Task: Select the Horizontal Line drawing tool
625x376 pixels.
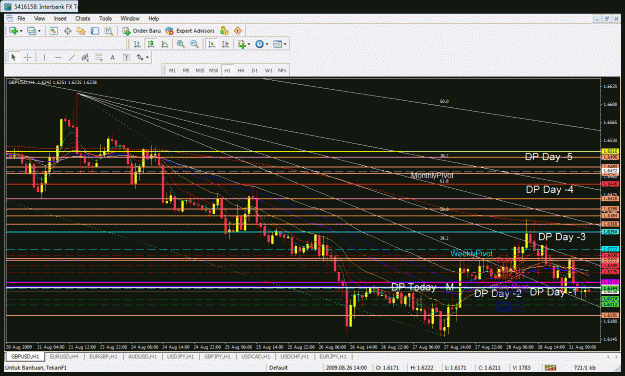Action: [58, 57]
